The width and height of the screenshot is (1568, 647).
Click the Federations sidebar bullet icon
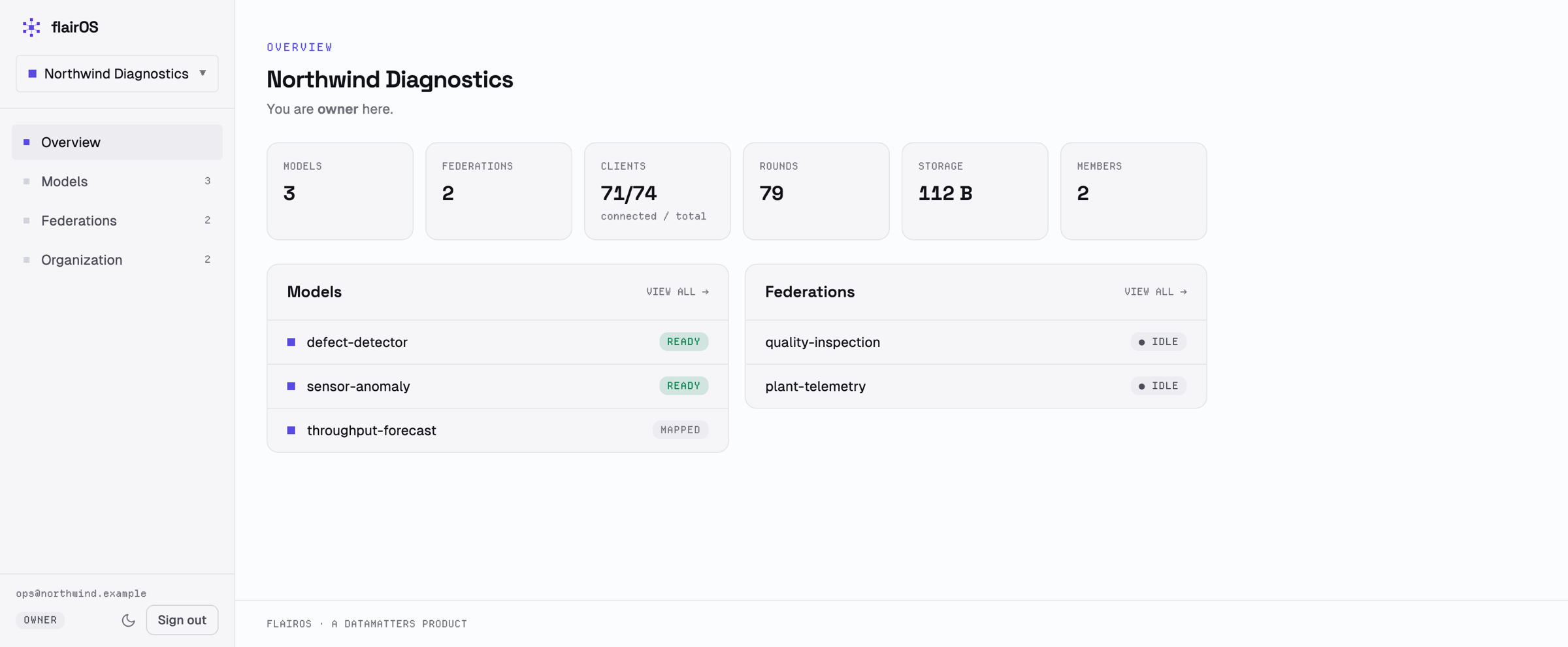tap(27, 221)
